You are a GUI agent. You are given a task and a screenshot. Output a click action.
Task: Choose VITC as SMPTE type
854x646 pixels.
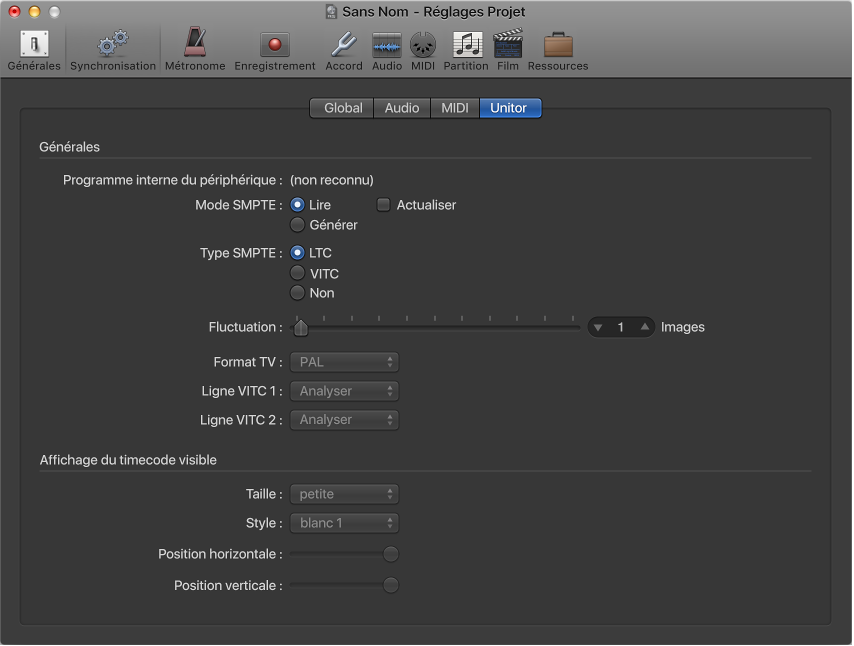(297, 273)
